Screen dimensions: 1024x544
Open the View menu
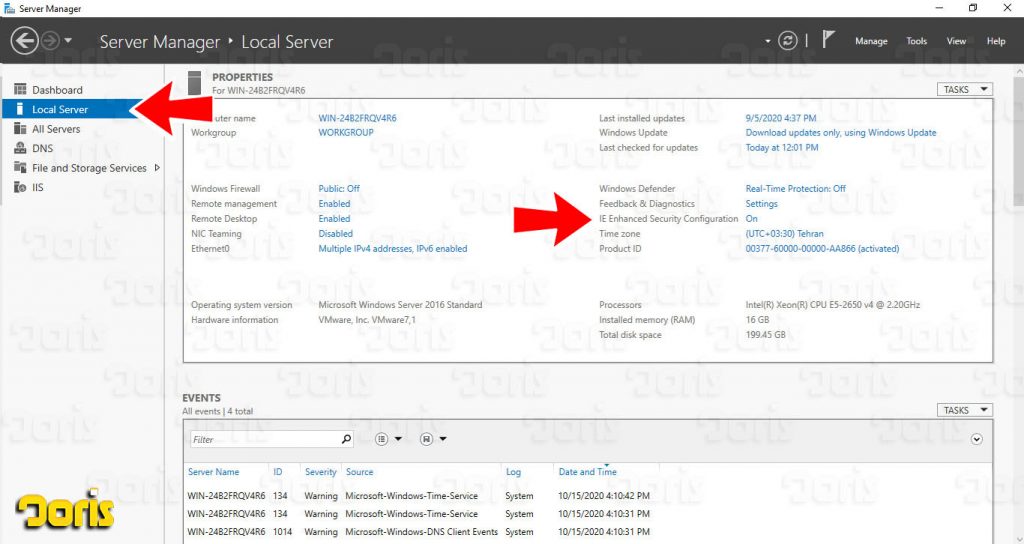[x=956, y=40]
